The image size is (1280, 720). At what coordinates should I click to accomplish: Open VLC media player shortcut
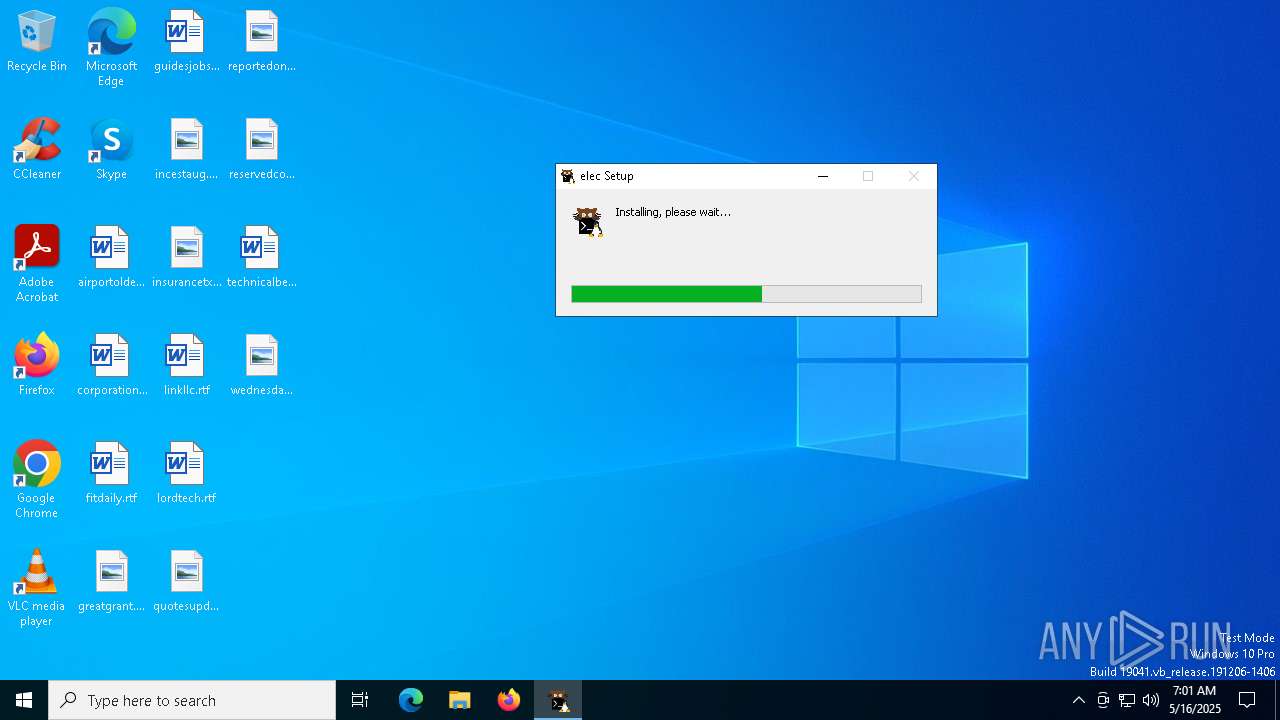(37, 588)
